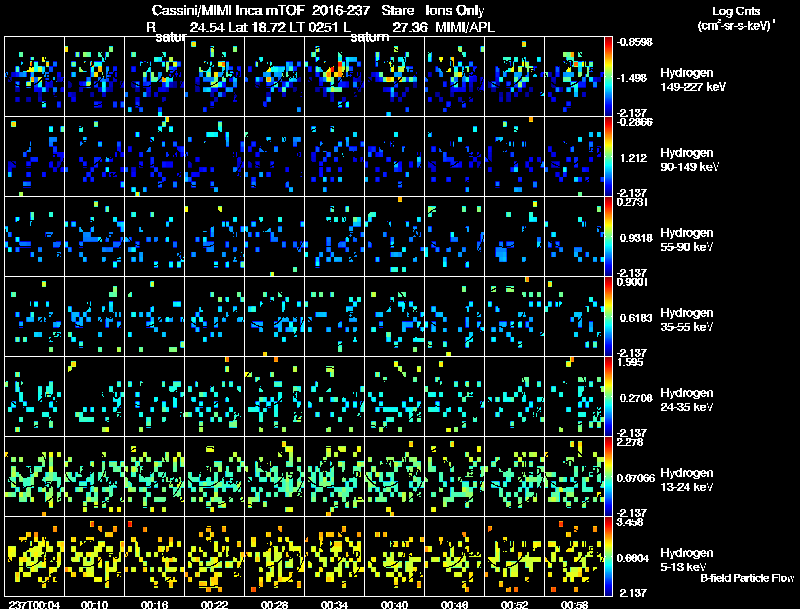800x609 pixels.
Task: Click the B-field Particle Flow label
Action: click(x=747, y=578)
